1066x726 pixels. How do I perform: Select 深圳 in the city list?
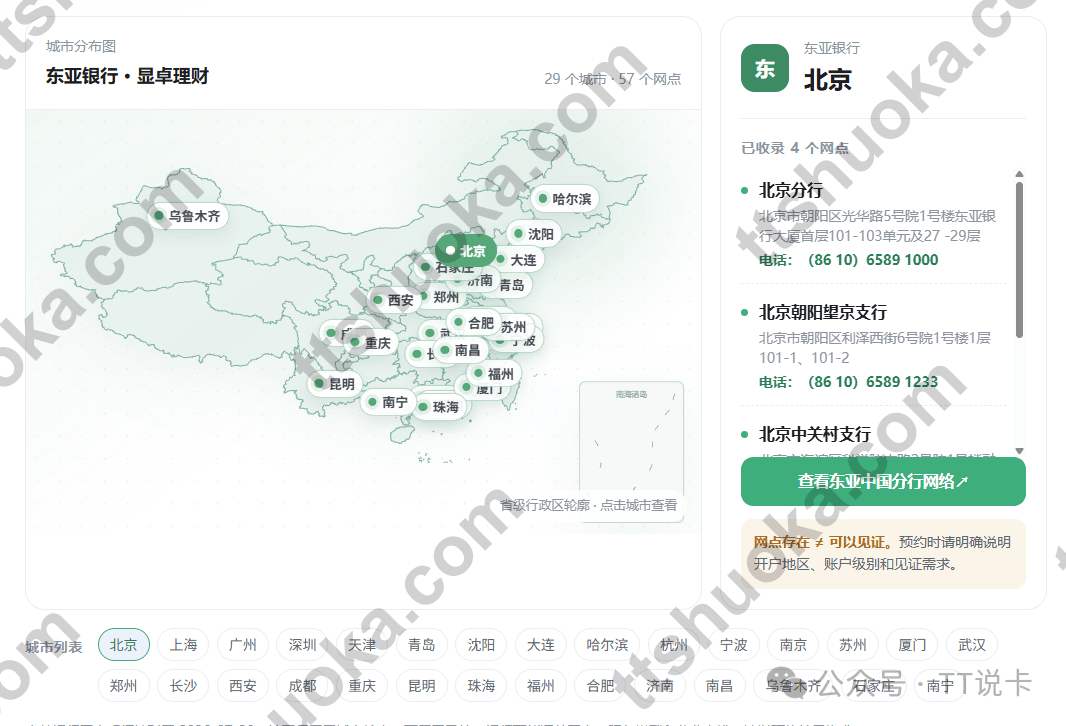(x=303, y=644)
